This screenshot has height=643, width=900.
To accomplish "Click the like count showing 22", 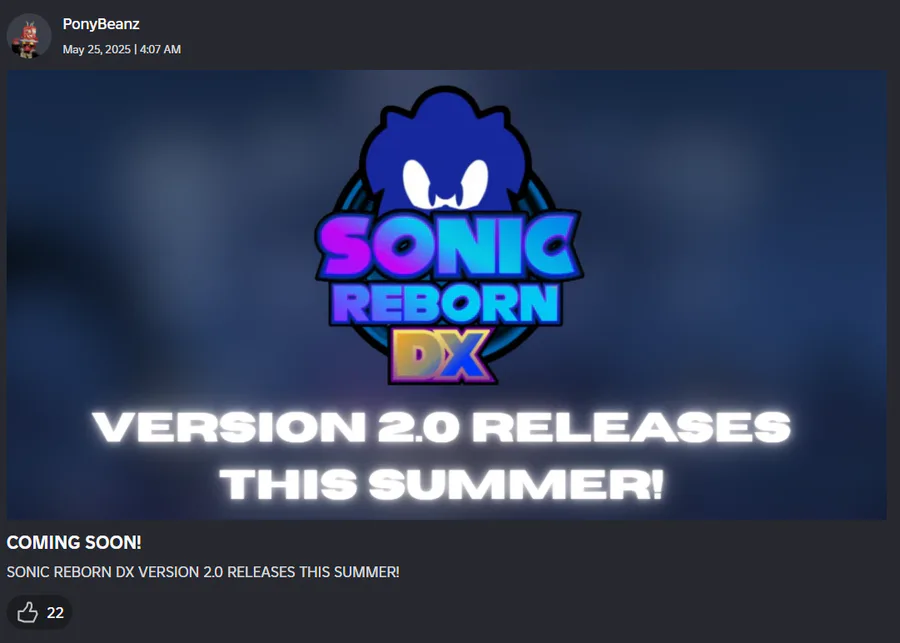I will tap(55, 613).
